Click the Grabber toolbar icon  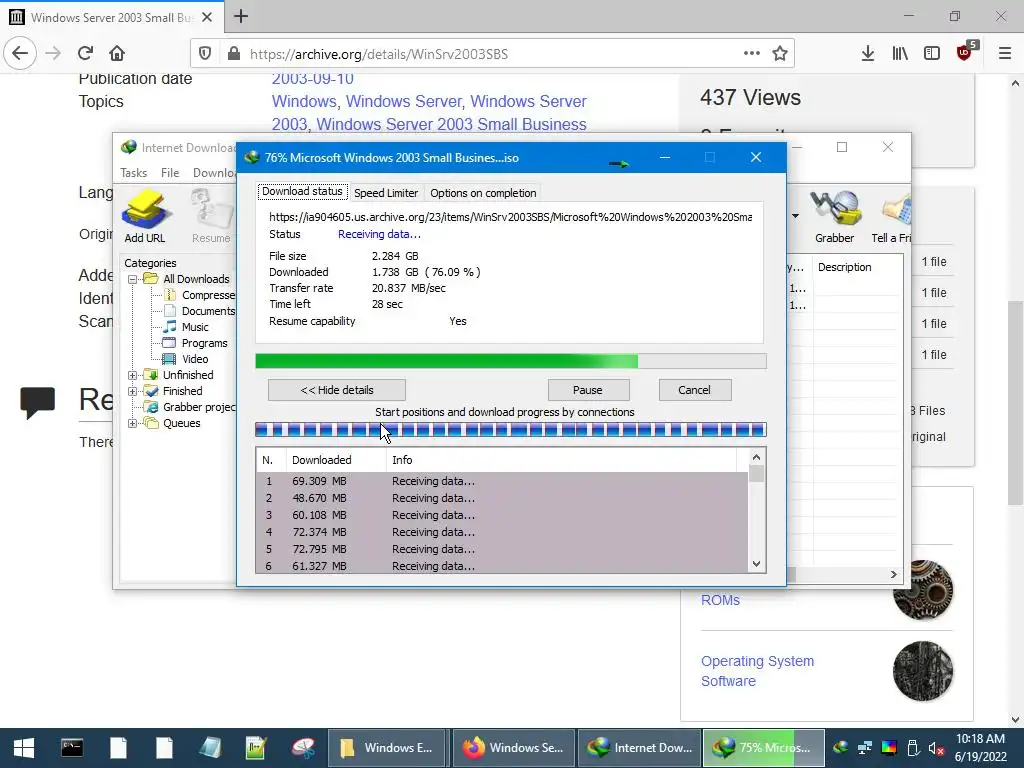tap(834, 216)
